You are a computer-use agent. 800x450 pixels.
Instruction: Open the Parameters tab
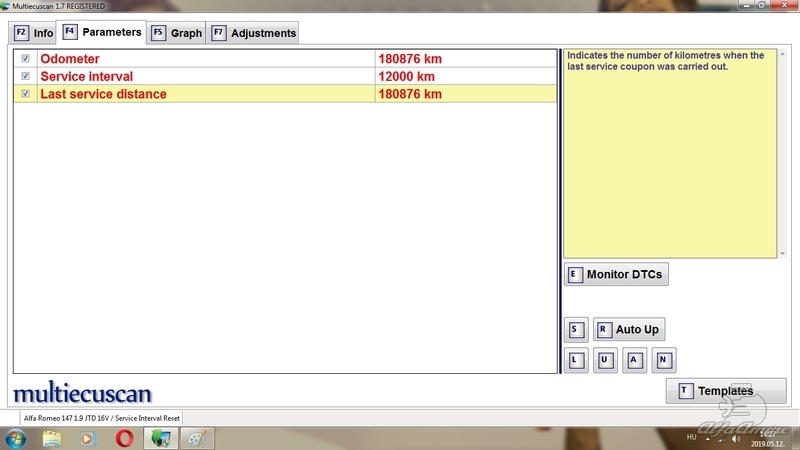coord(102,32)
